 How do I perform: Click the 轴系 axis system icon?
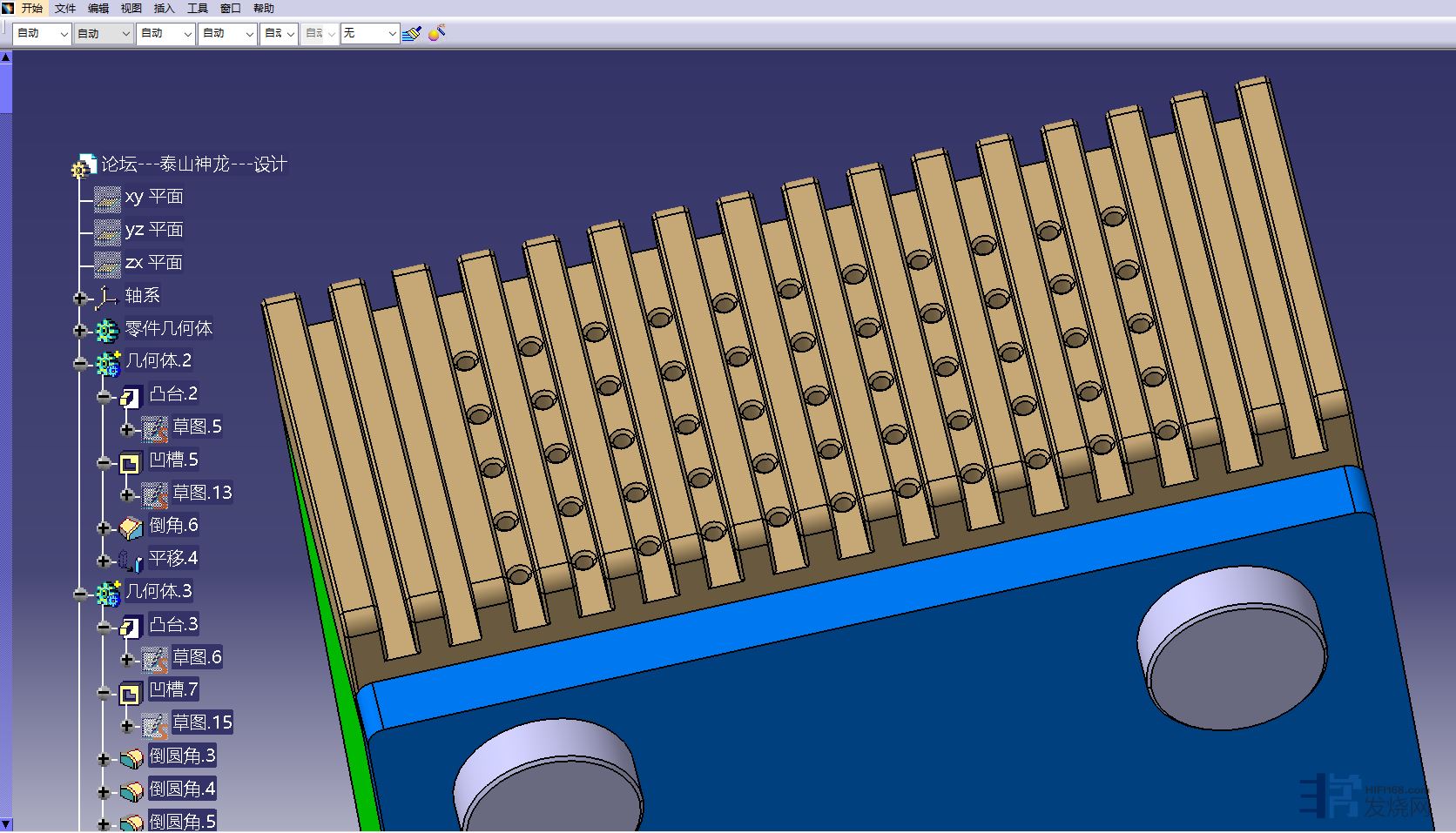(106, 297)
